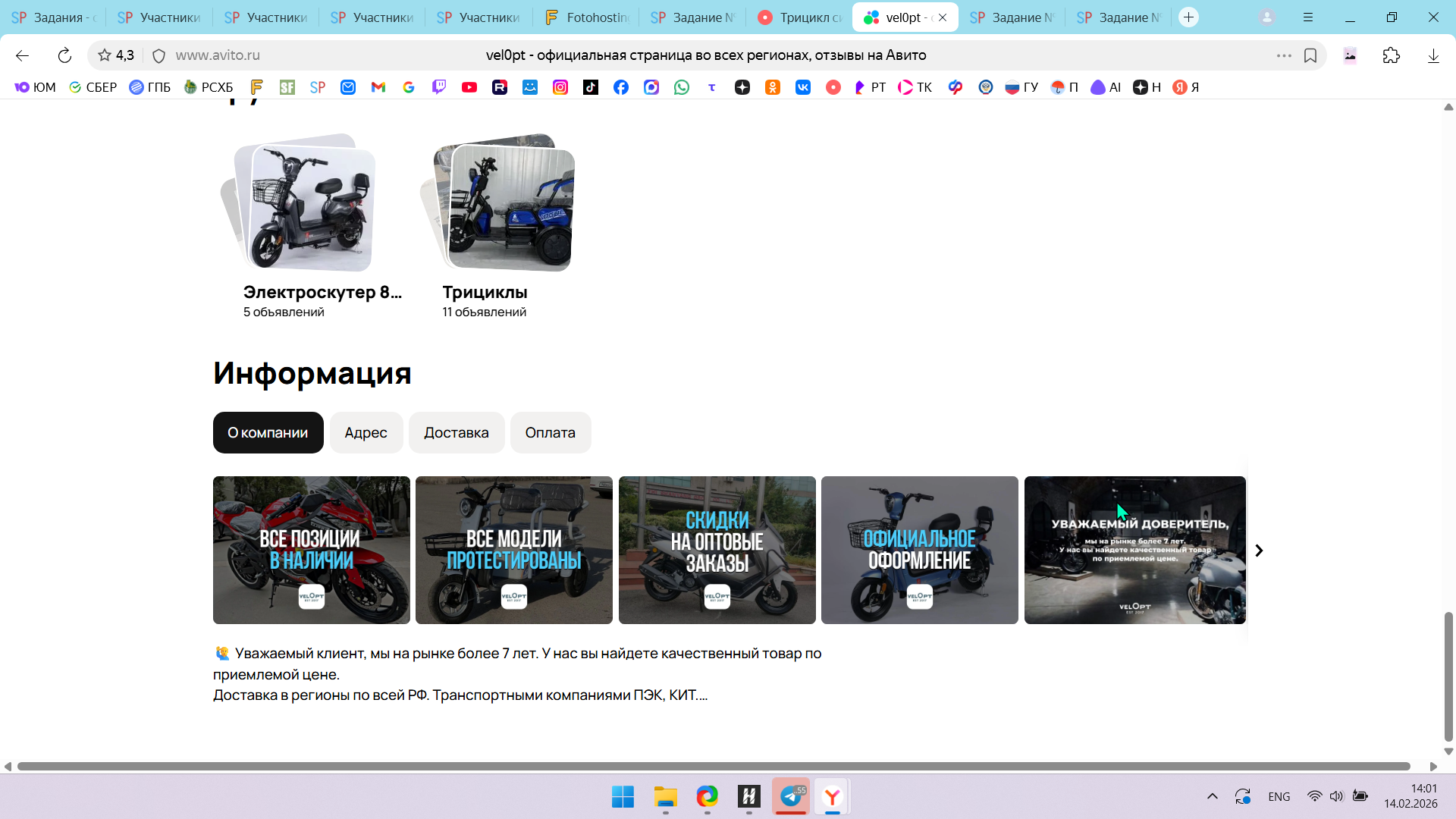The height and width of the screenshot is (819, 1456).
Task: Advance the carousel with the right chevron arrow
Action: pos(1259,551)
